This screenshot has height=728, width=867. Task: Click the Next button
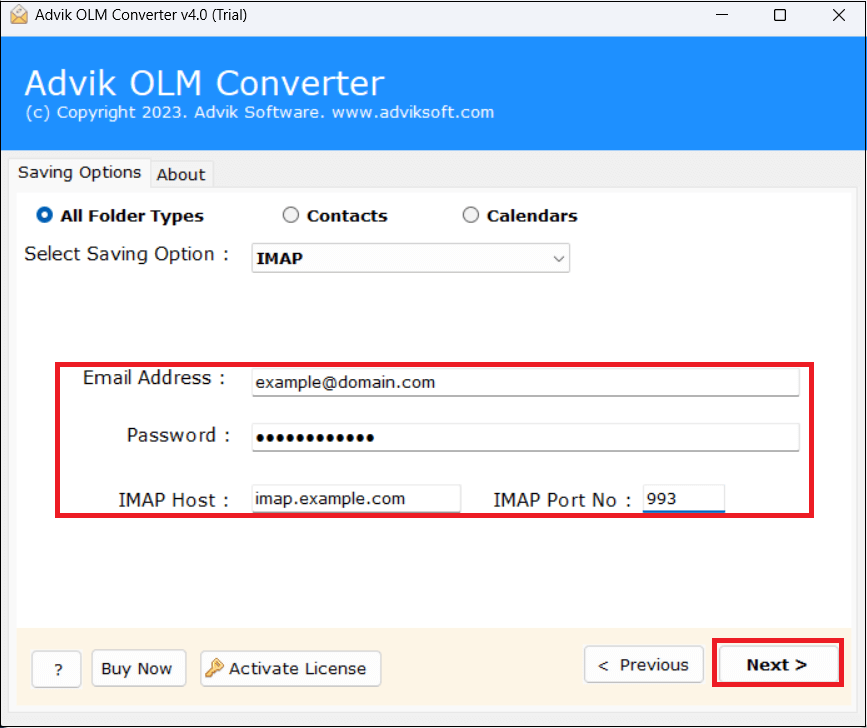point(778,663)
